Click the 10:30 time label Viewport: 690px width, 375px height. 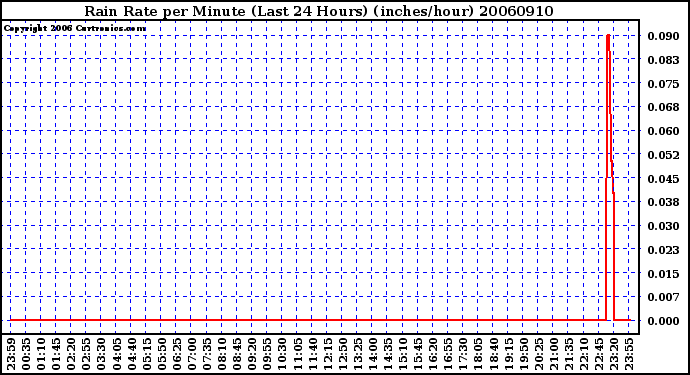pyautogui.click(x=282, y=354)
